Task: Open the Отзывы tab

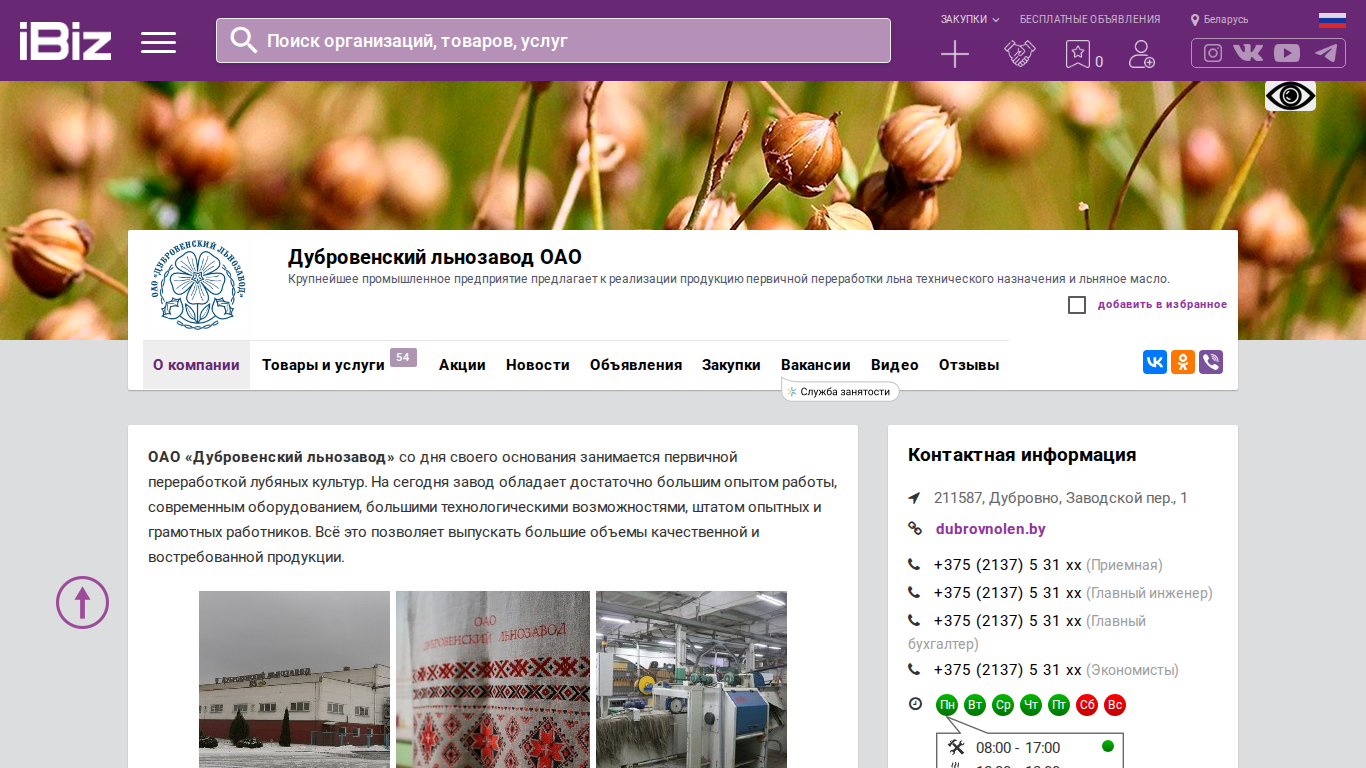Action: [x=969, y=365]
